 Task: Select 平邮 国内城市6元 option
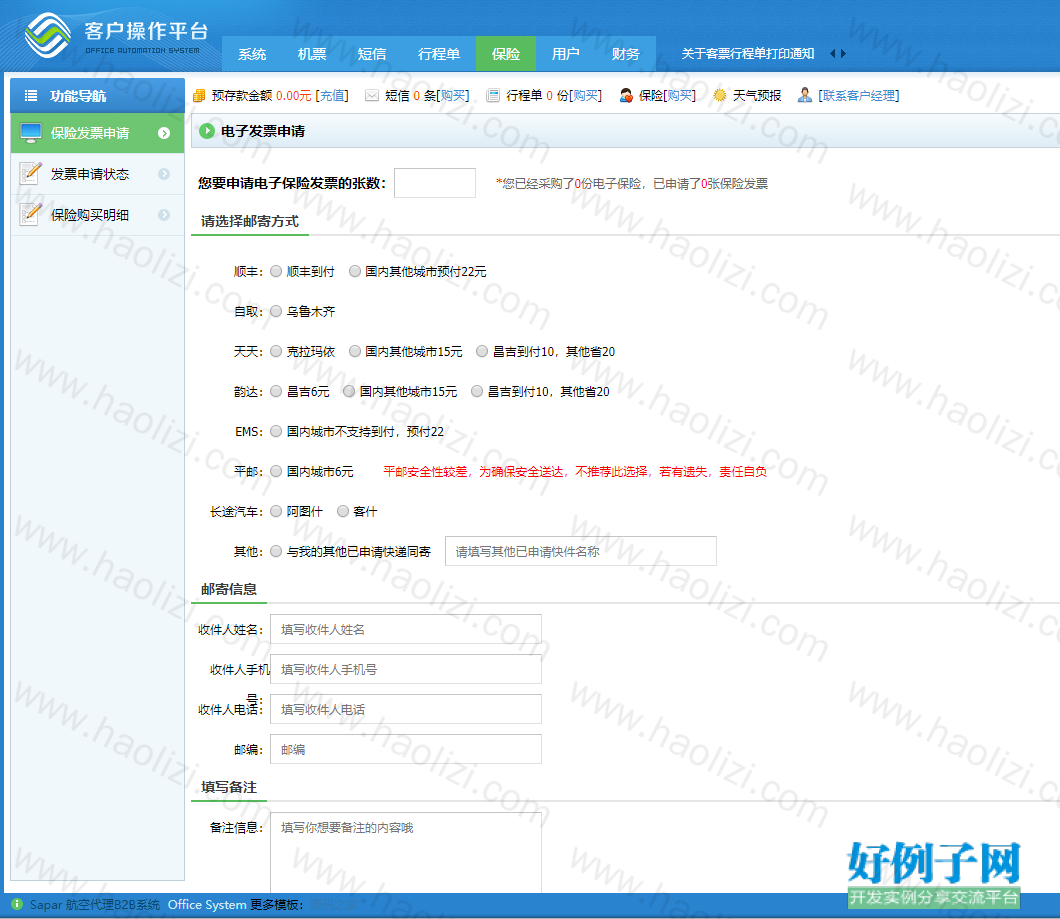(x=276, y=471)
